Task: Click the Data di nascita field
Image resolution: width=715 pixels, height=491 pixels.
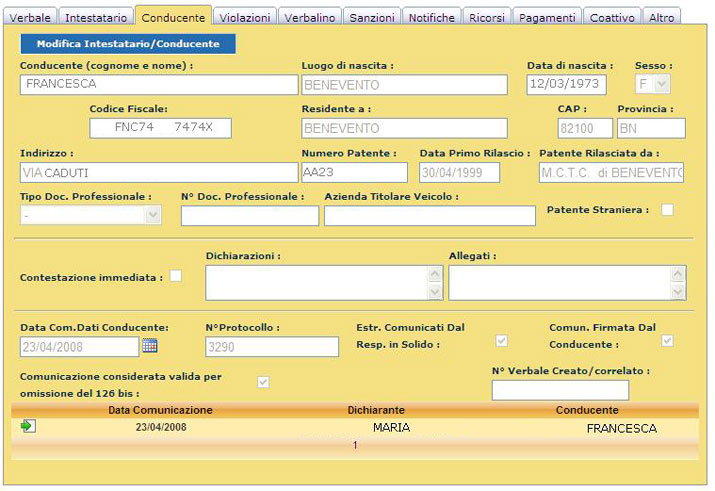Action: (566, 84)
